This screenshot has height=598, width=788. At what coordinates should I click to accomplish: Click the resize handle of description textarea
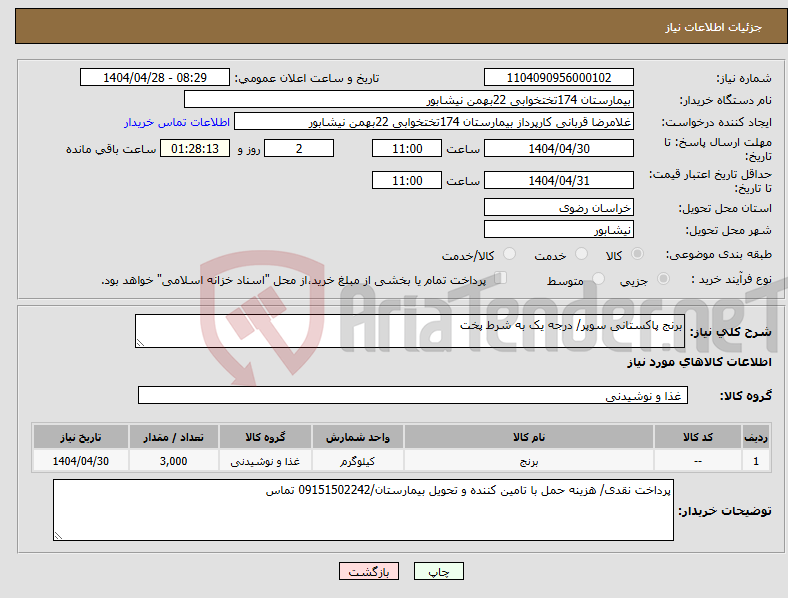point(140,343)
